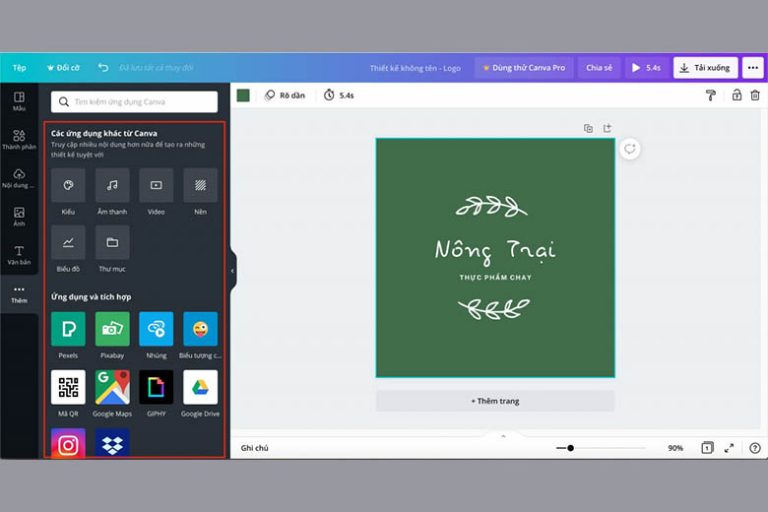The height and width of the screenshot is (512, 768).
Task: Select the GIPHY app icon
Action: 156,387
